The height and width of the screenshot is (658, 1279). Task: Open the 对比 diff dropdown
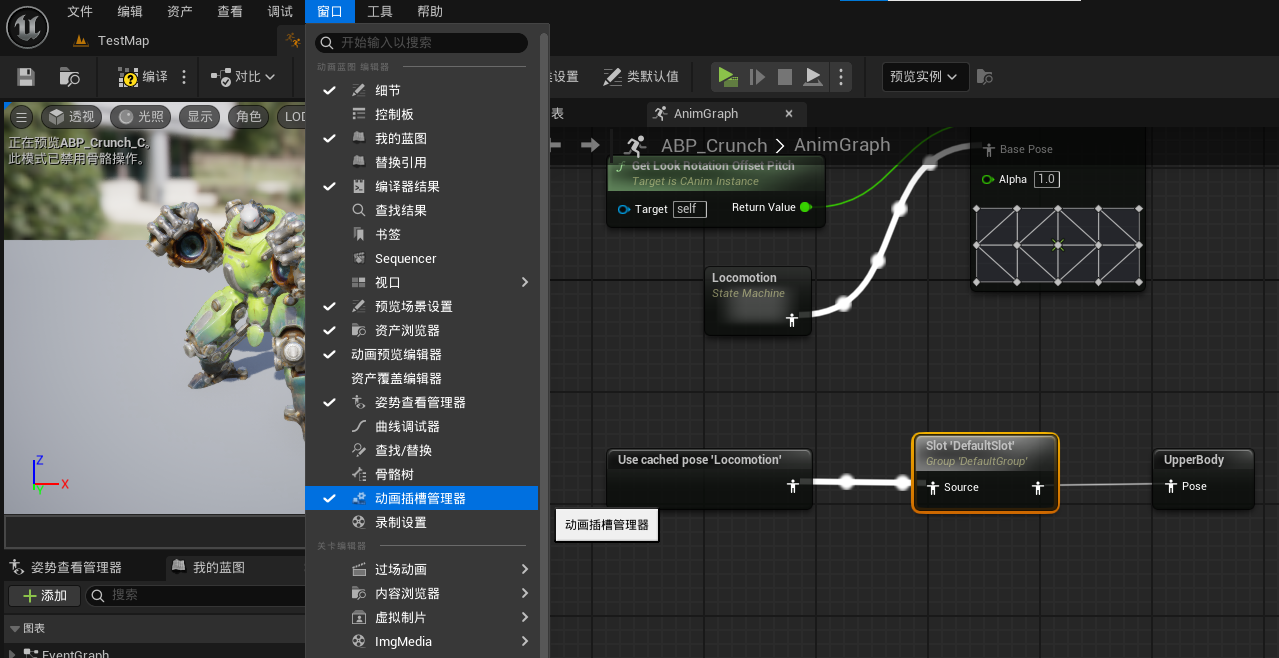click(x=242, y=77)
